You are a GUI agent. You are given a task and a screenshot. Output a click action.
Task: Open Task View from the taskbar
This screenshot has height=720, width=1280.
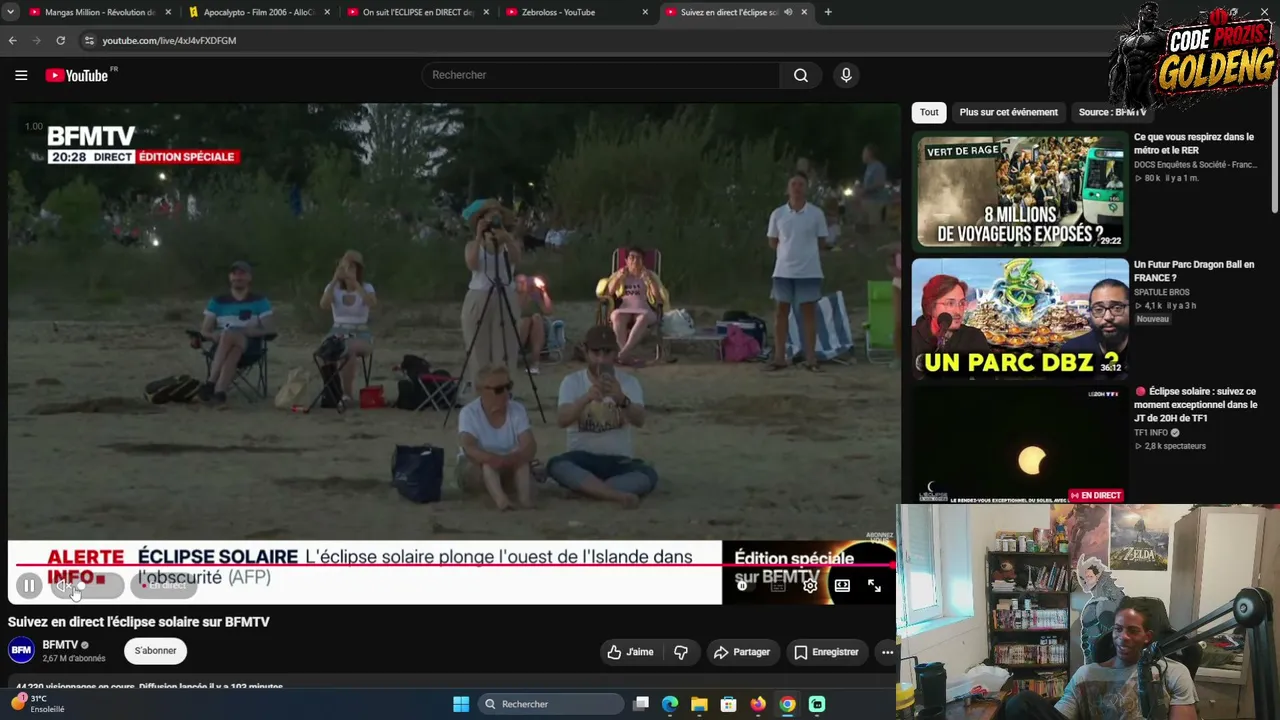pyautogui.click(x=641, y=704)
